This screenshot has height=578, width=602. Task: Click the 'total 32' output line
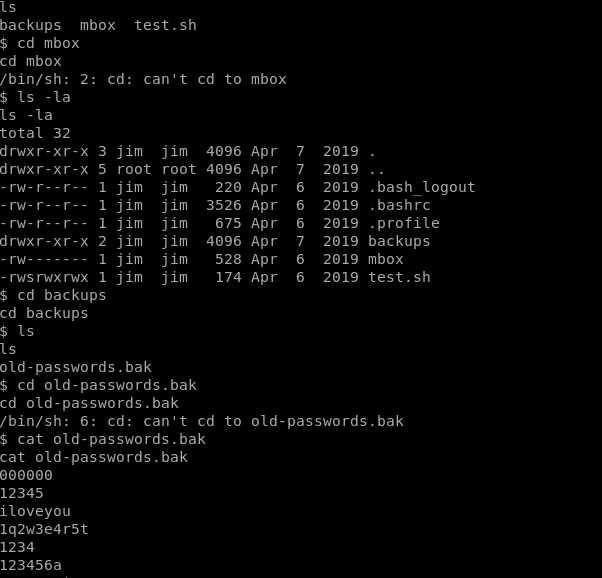pyautogui.click(x=35, y=133)
